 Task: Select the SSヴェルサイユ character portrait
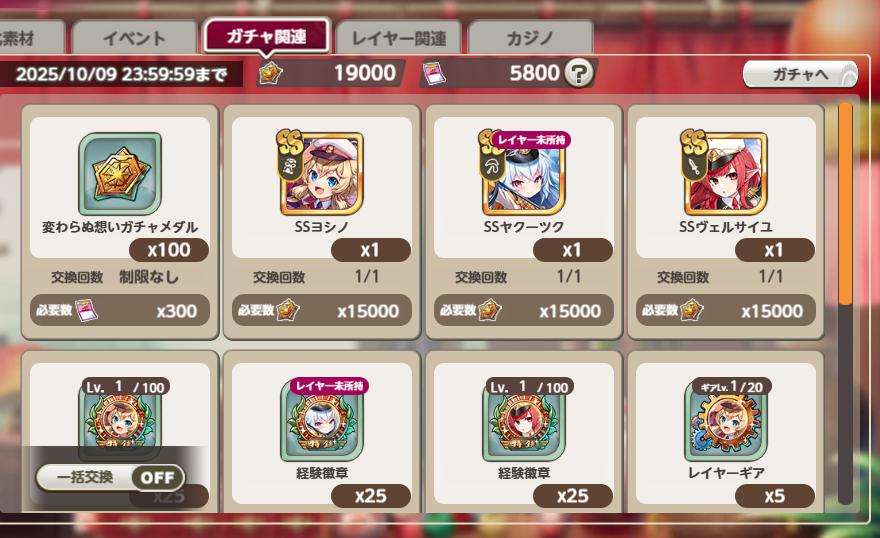[725, 173]
